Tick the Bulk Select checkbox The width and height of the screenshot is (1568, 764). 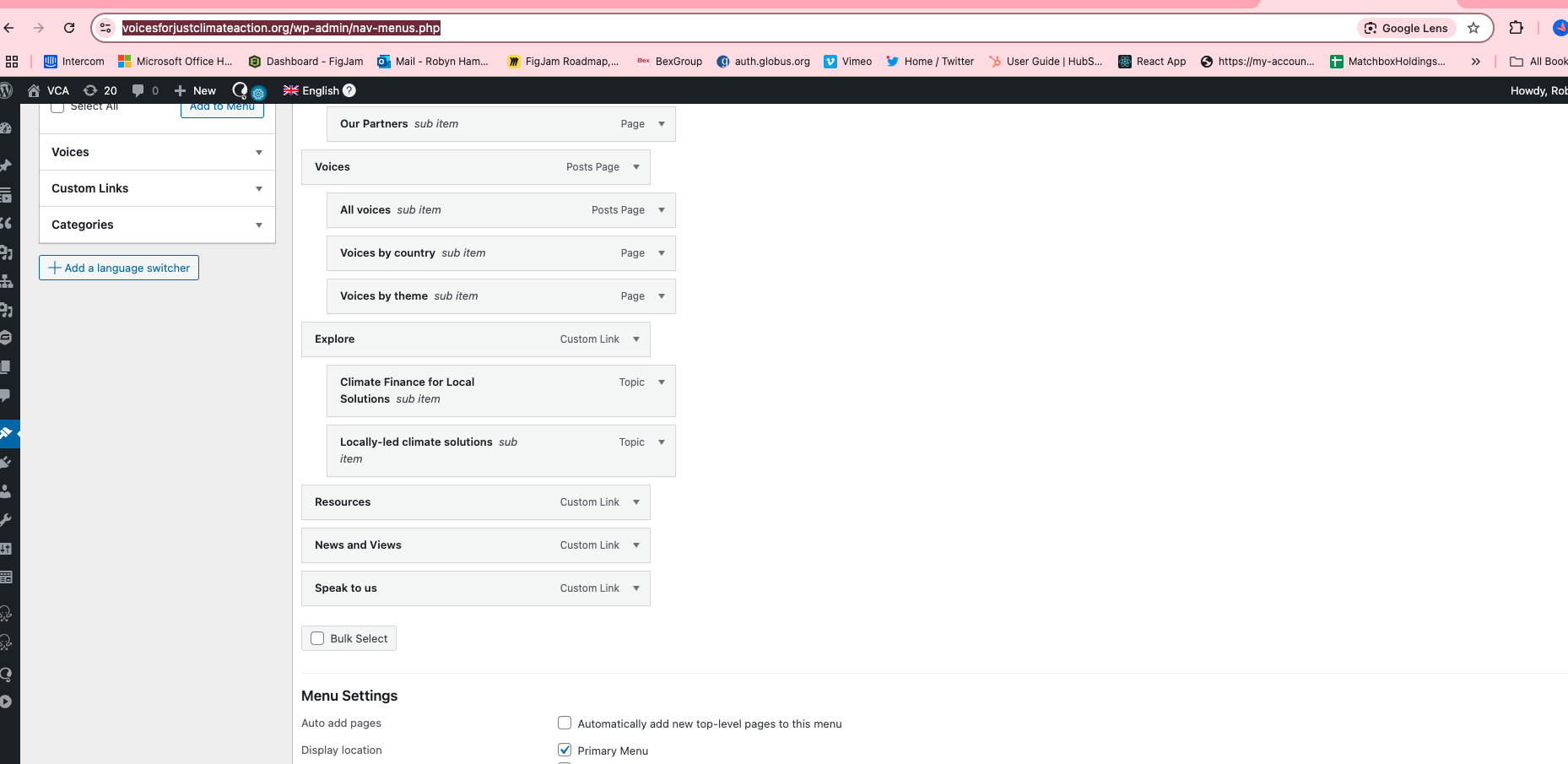[318, 638]
